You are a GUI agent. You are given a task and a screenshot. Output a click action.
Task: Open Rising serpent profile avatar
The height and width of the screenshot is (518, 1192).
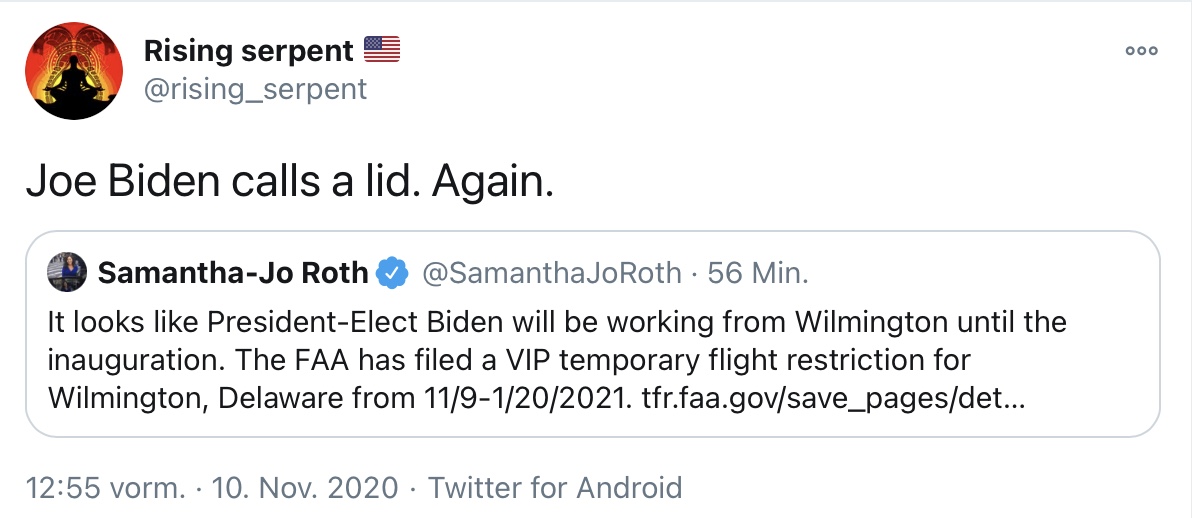[x=74, y=71]
